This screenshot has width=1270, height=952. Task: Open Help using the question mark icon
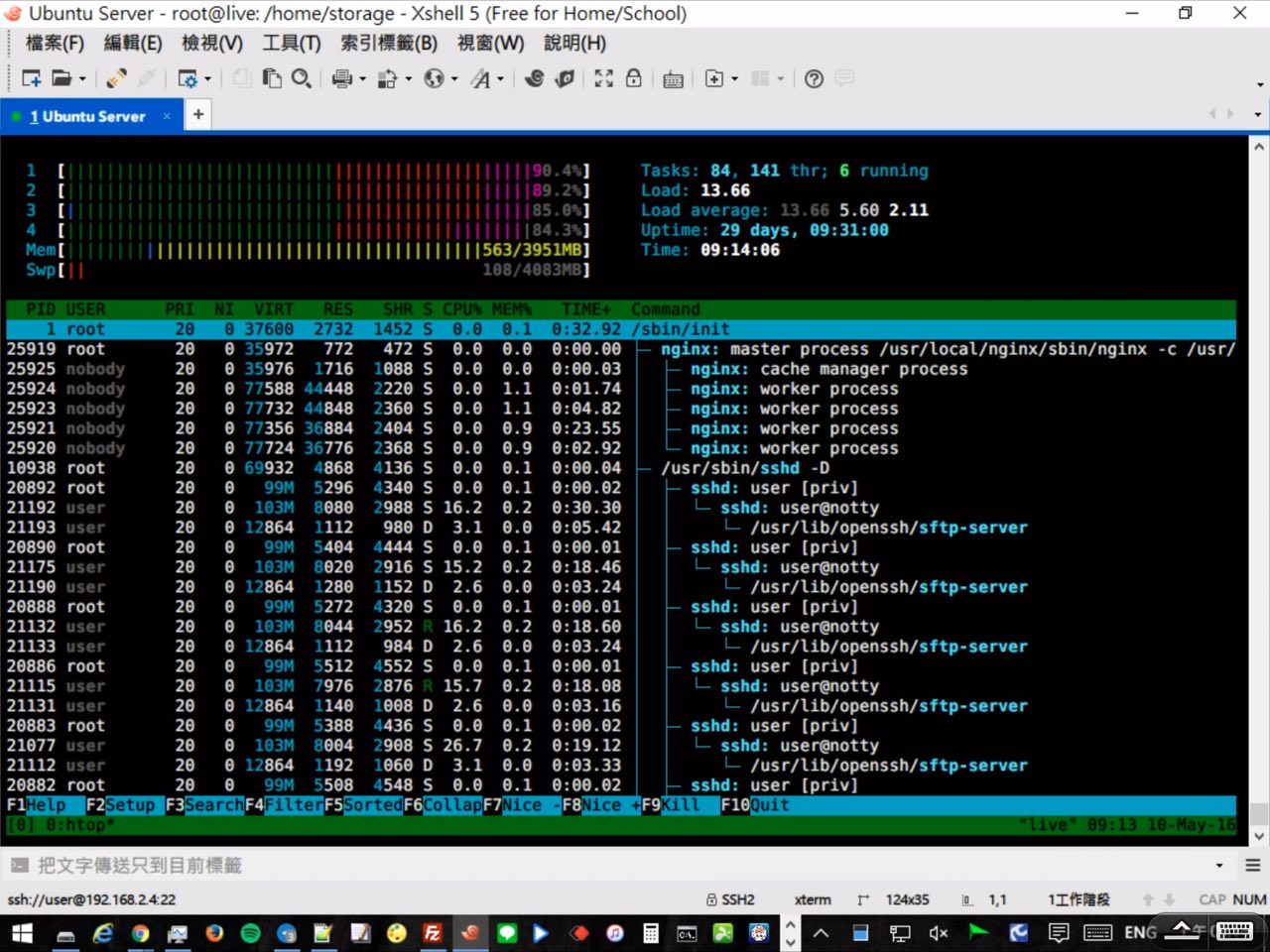(814, 78)
